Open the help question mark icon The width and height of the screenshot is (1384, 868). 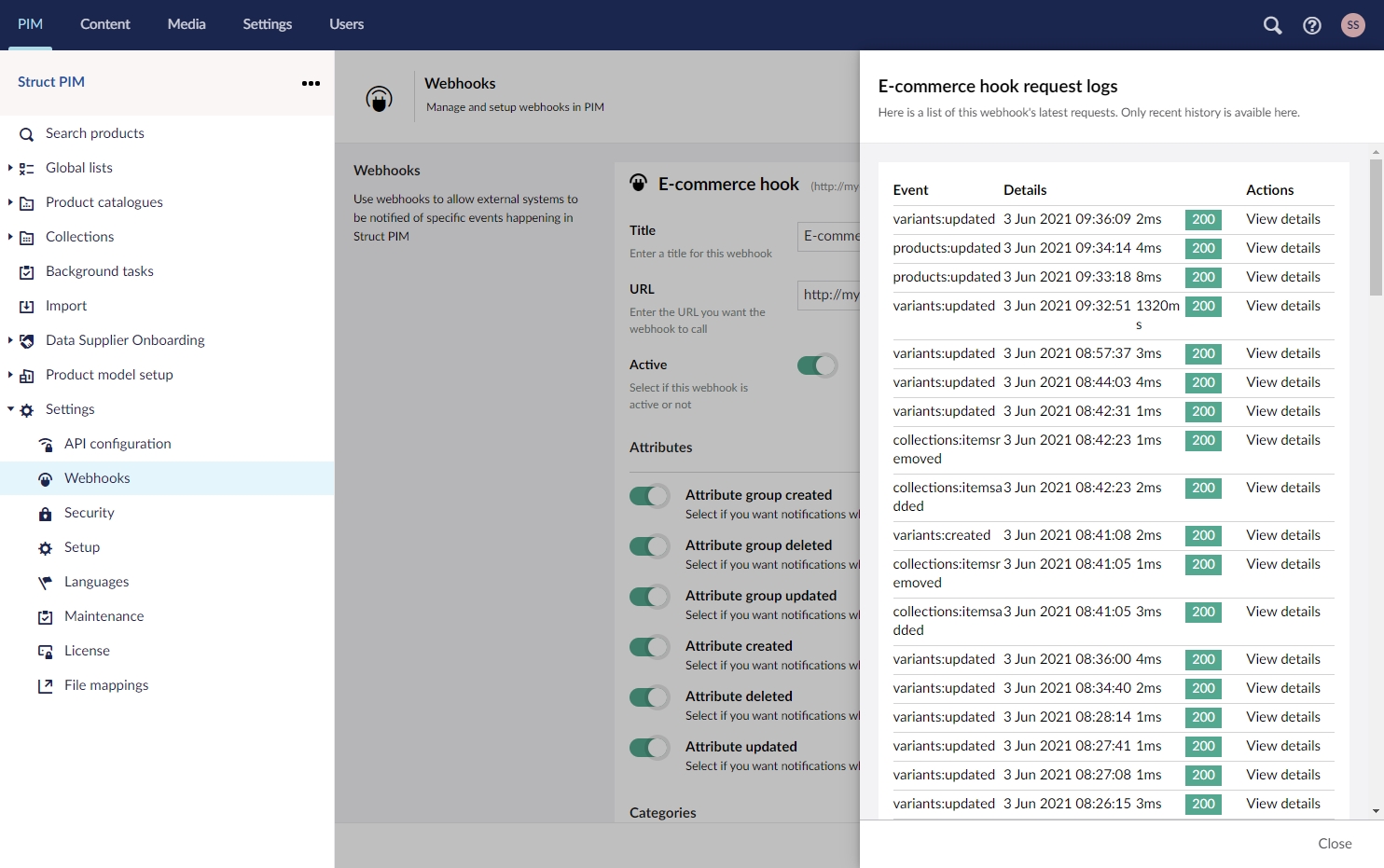click(1312, 25)
